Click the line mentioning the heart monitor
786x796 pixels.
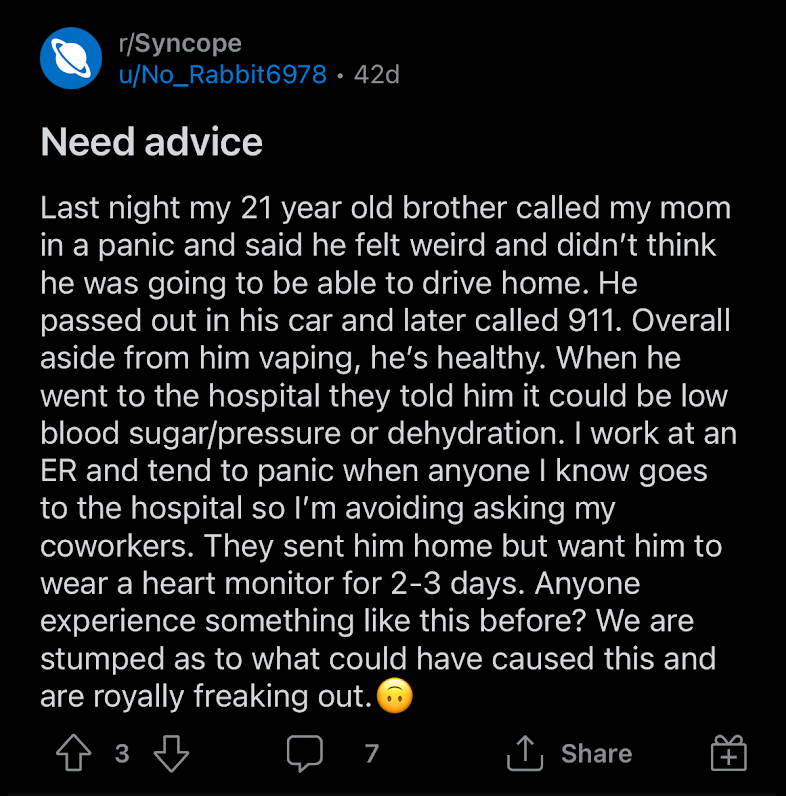(340, 584)
